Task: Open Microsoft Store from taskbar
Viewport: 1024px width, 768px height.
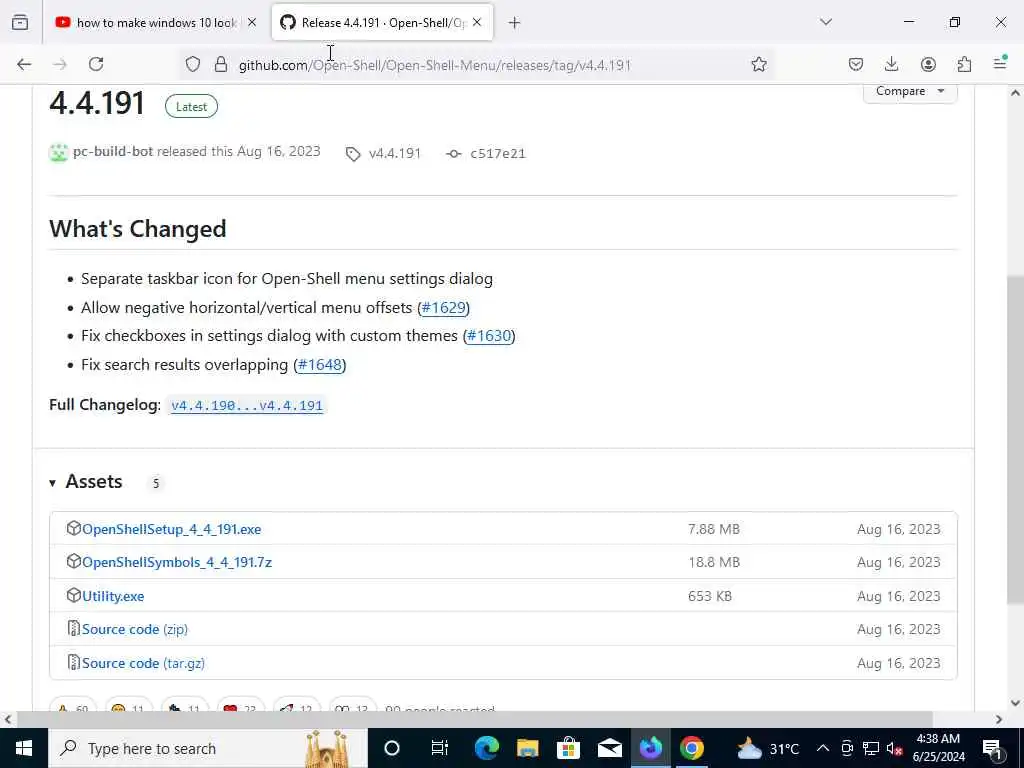Action: pyautogui.click(x=569, y=748)
